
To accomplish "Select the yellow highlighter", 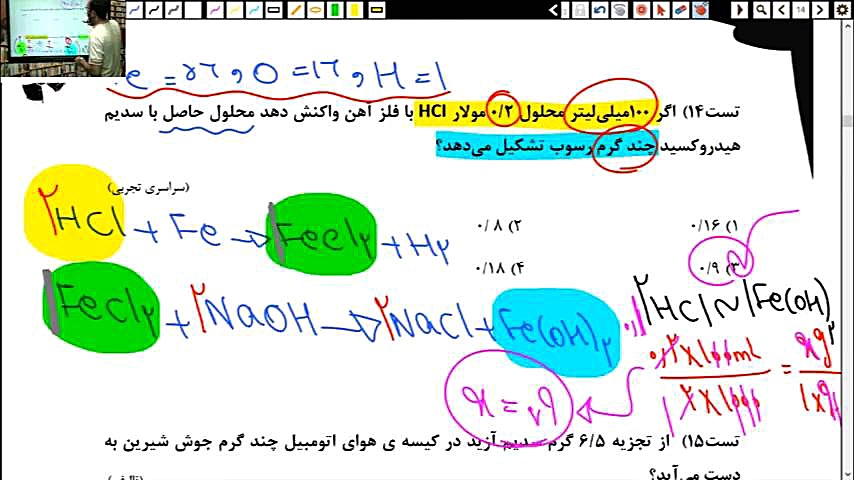I will coord(355,10).
